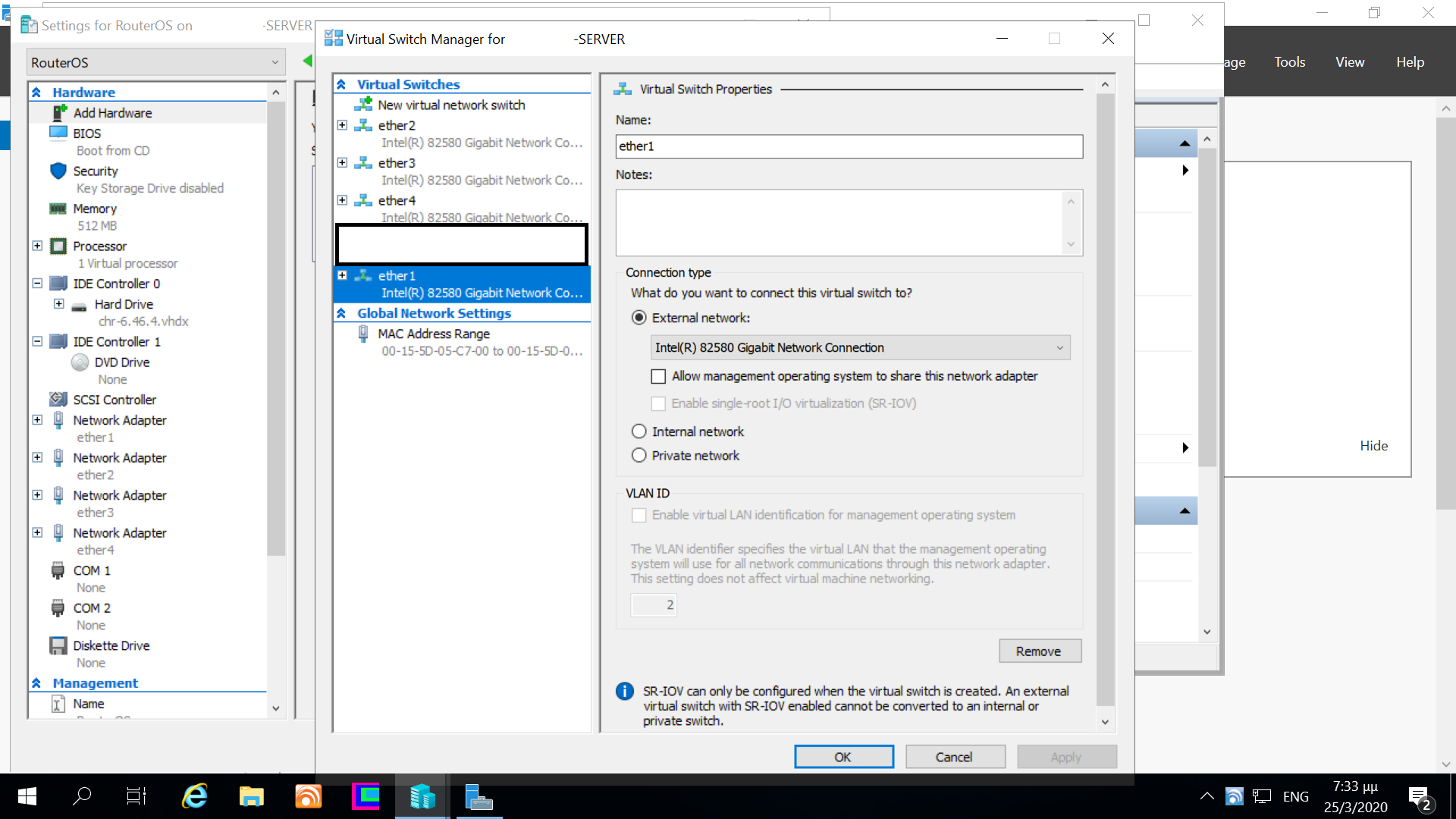Select the External network radio button
1456x819 pixels.
[639, 318]
